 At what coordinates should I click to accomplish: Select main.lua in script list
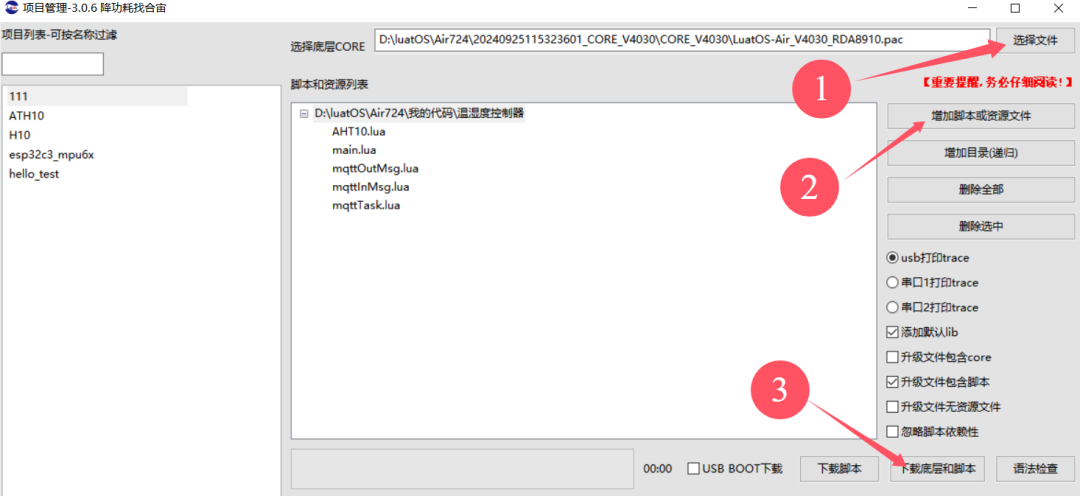(354, 150)
